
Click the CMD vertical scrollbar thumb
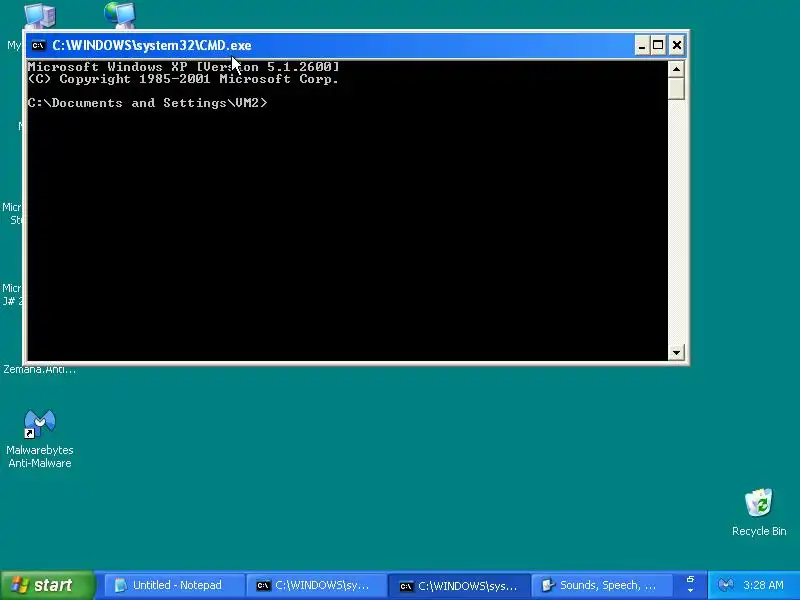pos(676,89)
